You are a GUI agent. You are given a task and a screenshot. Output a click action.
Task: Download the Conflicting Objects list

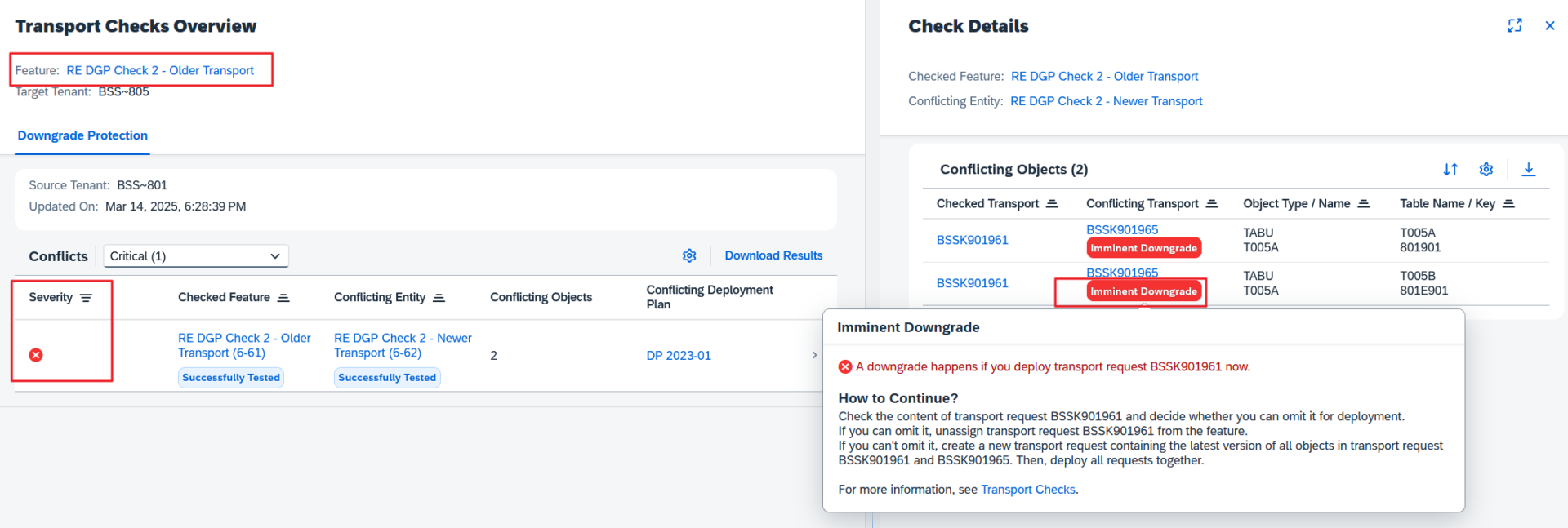pos(1529,169)
